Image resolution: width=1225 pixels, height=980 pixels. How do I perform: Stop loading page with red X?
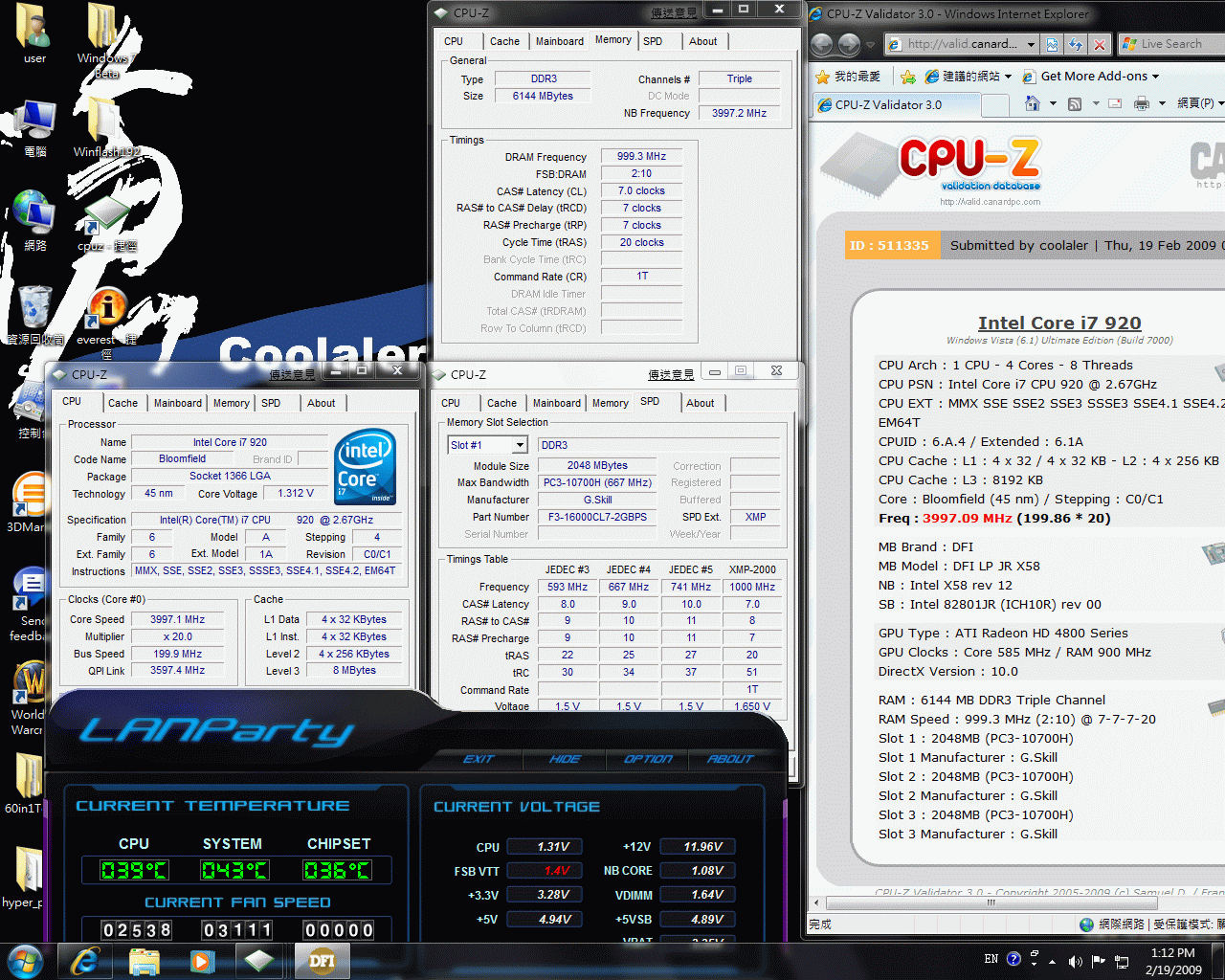1100,44
